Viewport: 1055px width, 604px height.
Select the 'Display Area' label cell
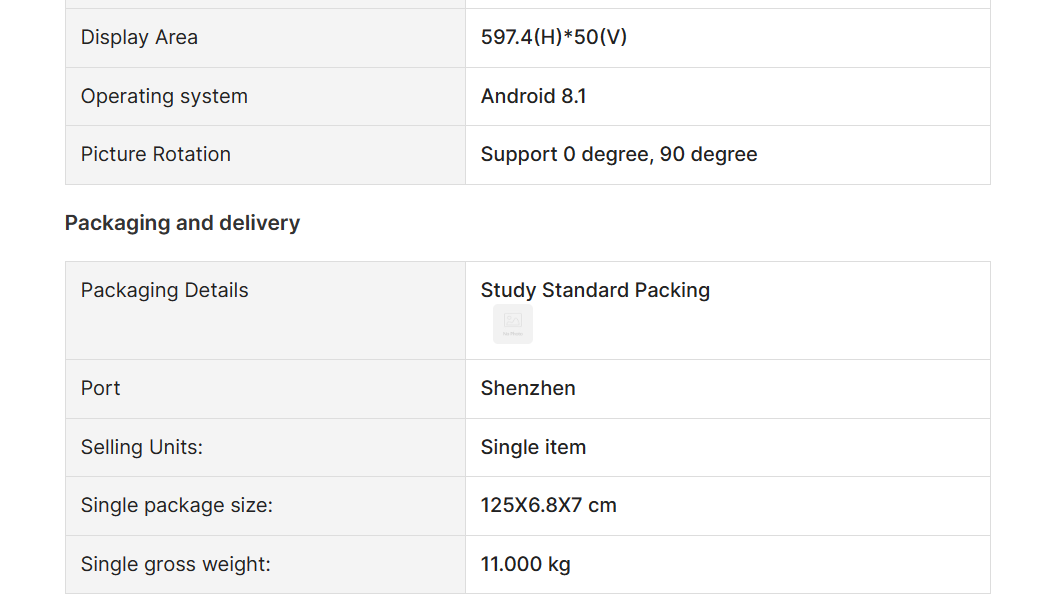(139, 38)
